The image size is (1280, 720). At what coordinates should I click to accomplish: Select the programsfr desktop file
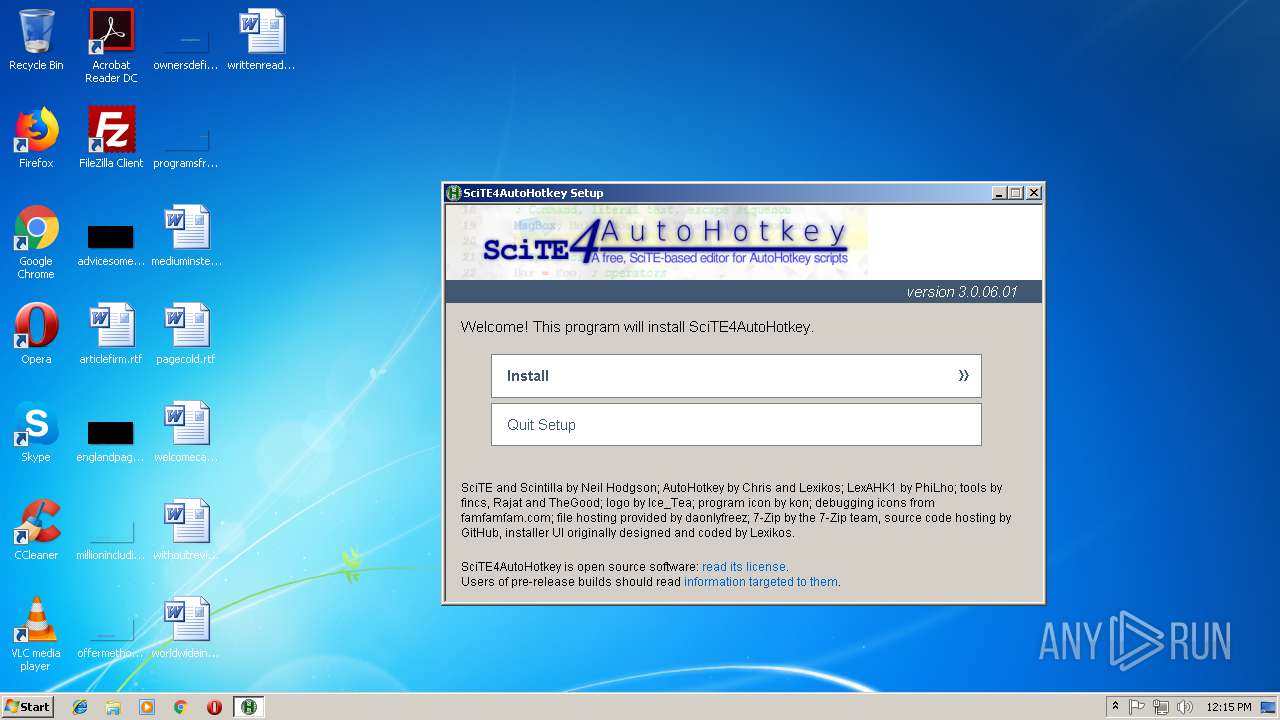[186, 138]
